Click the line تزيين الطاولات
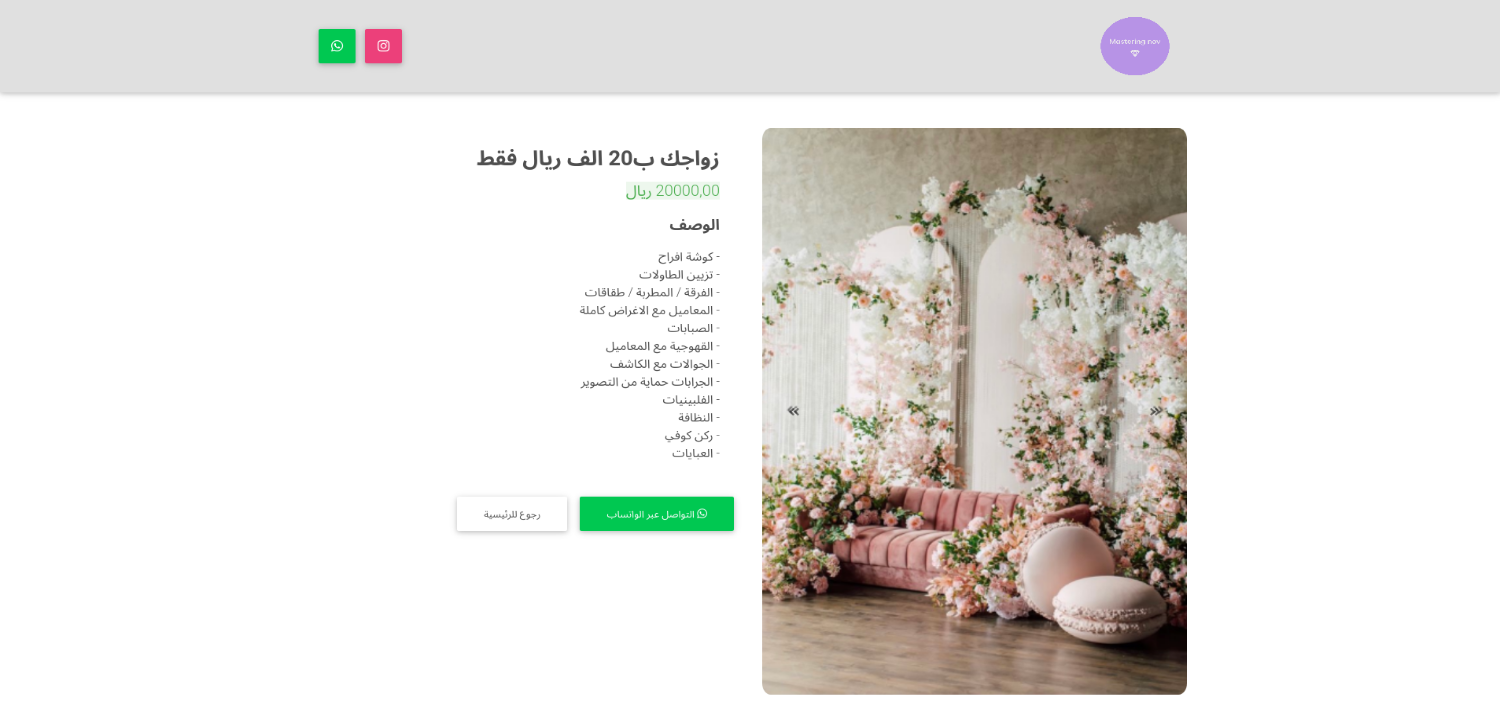 click(x=680, y=275)
